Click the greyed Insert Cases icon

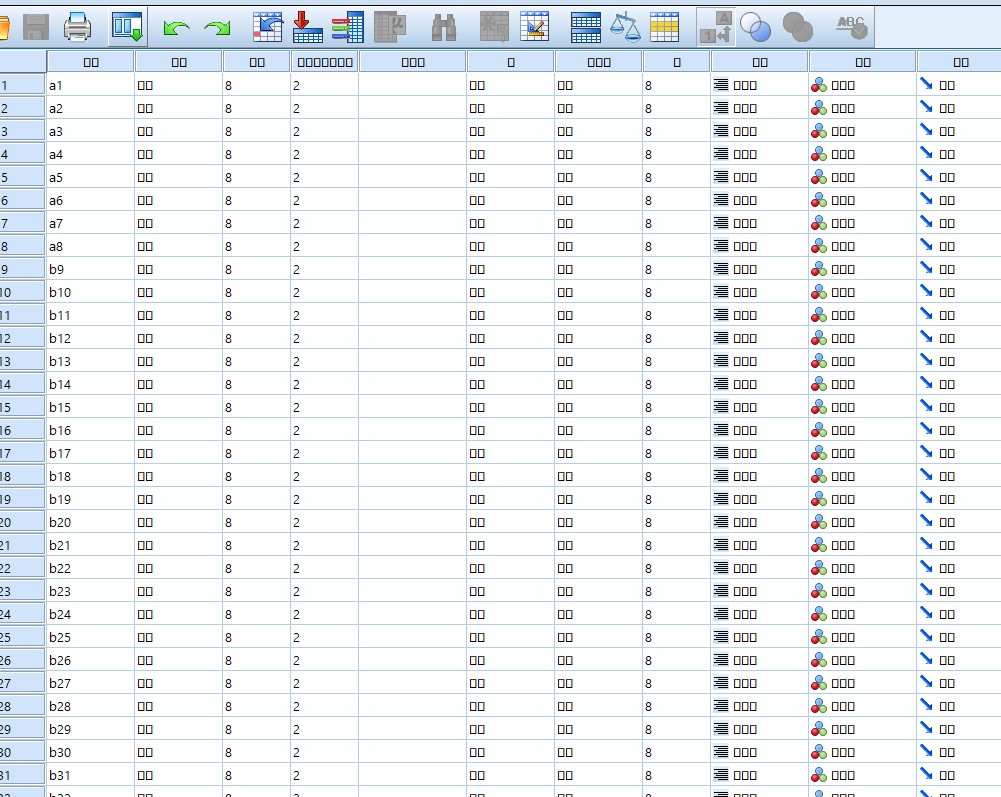(x=494, y=27)
